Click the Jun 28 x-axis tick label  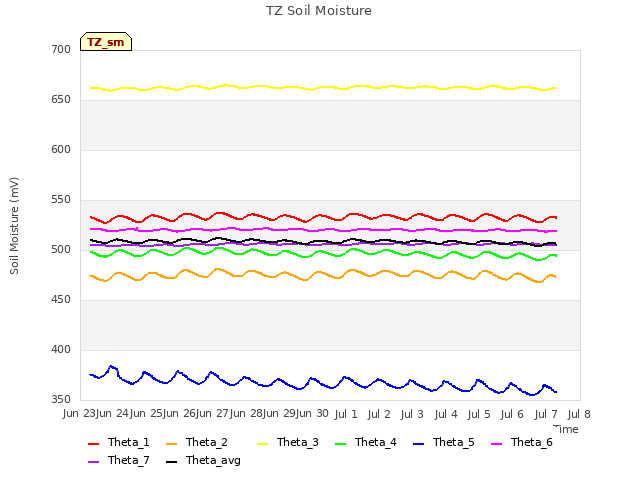coord(247,414)
